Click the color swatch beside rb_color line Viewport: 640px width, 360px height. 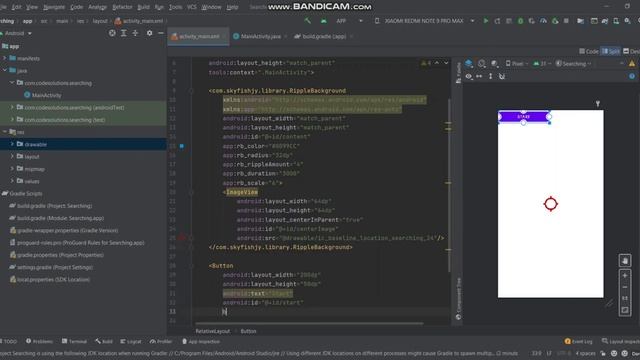(182, 146)
